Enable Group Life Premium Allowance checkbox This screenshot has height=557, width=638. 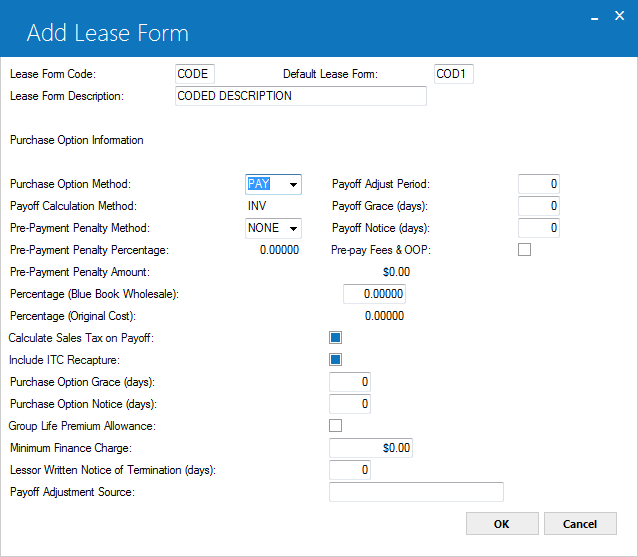tap(335, 426)
